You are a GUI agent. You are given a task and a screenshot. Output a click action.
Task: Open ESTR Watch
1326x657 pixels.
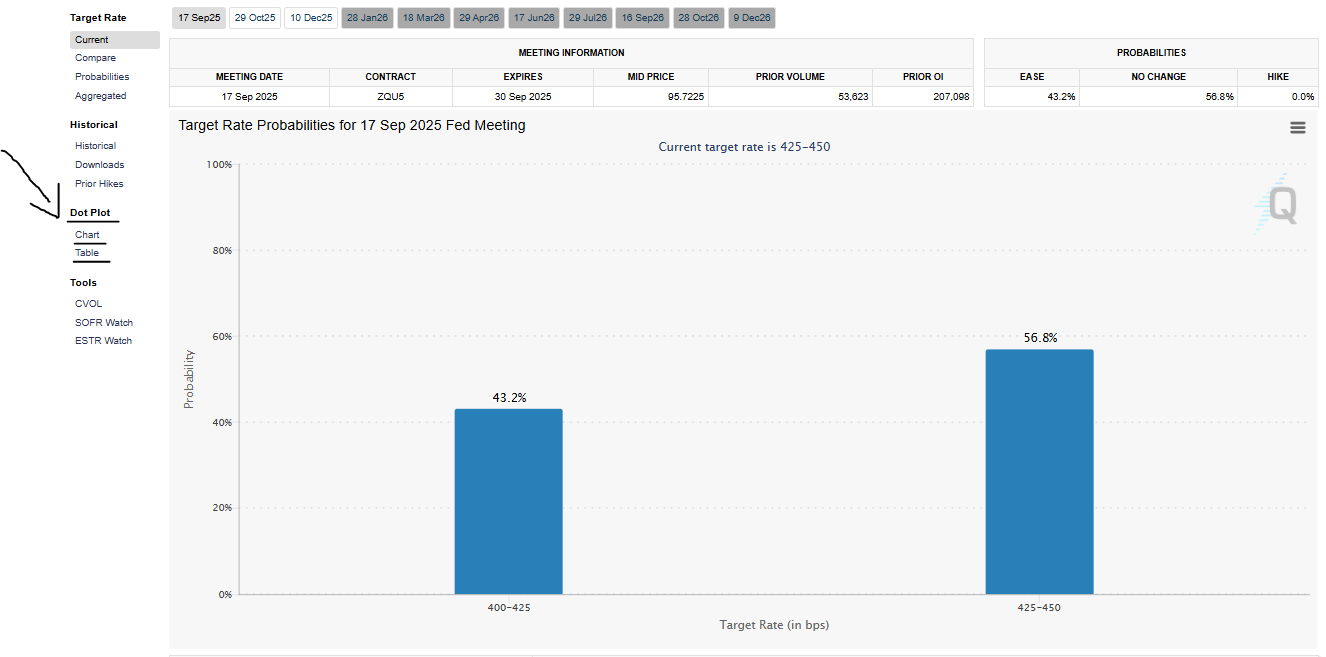103,340
